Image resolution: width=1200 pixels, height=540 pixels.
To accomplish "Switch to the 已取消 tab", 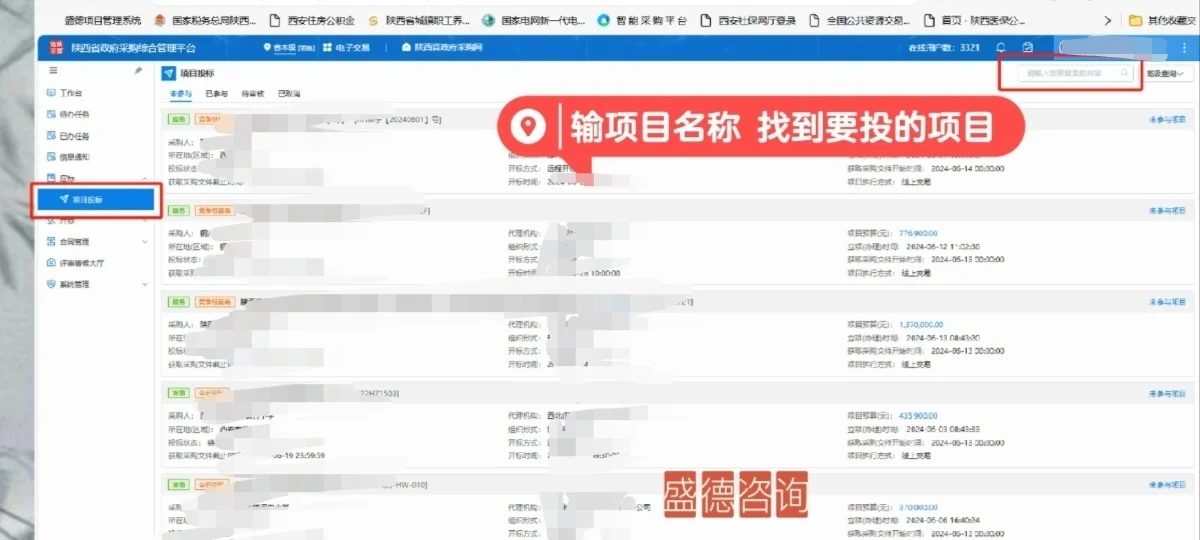I will (x=288, y=93).
